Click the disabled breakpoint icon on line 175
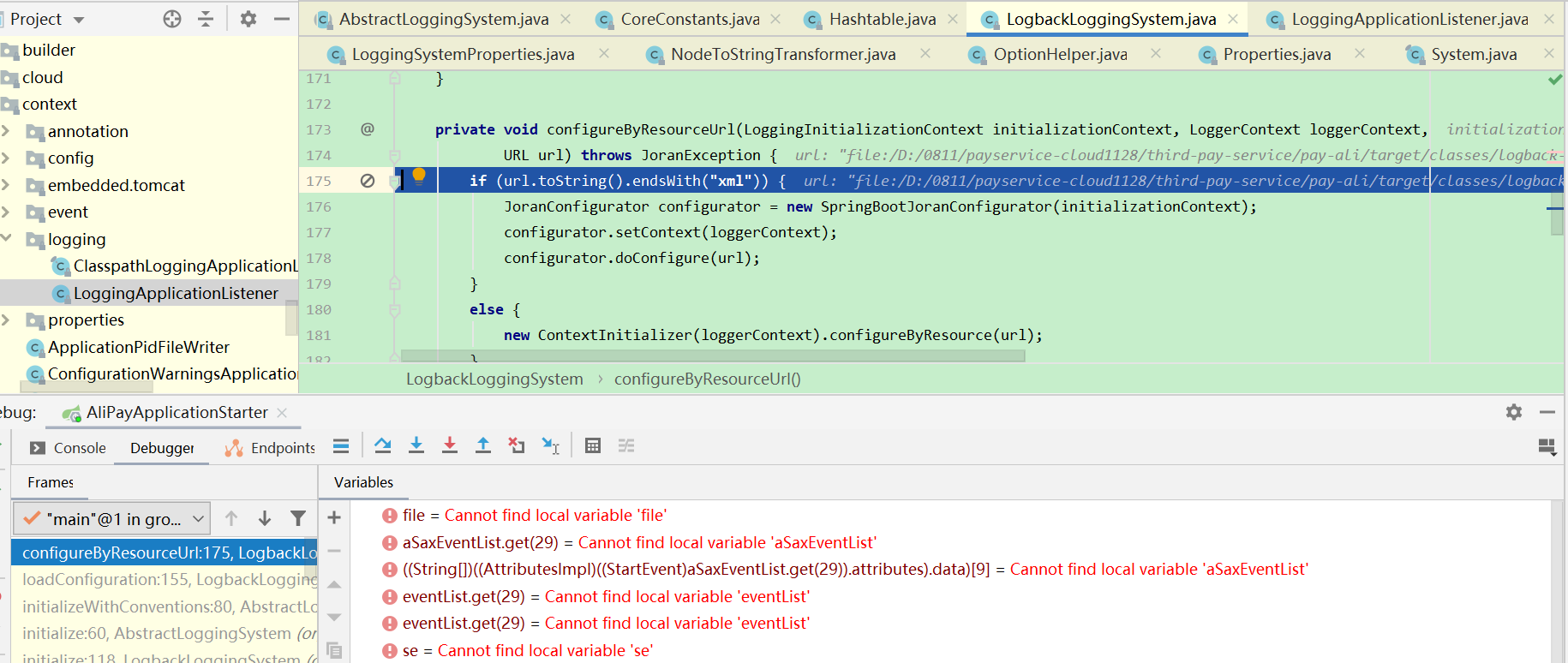Viewport: 1568px width, 663px height. [x=368, y=181]
